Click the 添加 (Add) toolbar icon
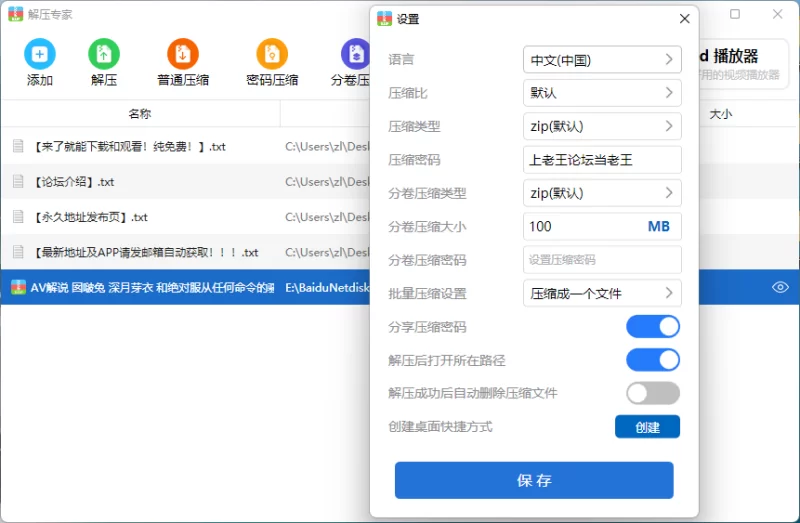Image resolution: width=800 pixels, height=523 pixels. coord(39,54)
